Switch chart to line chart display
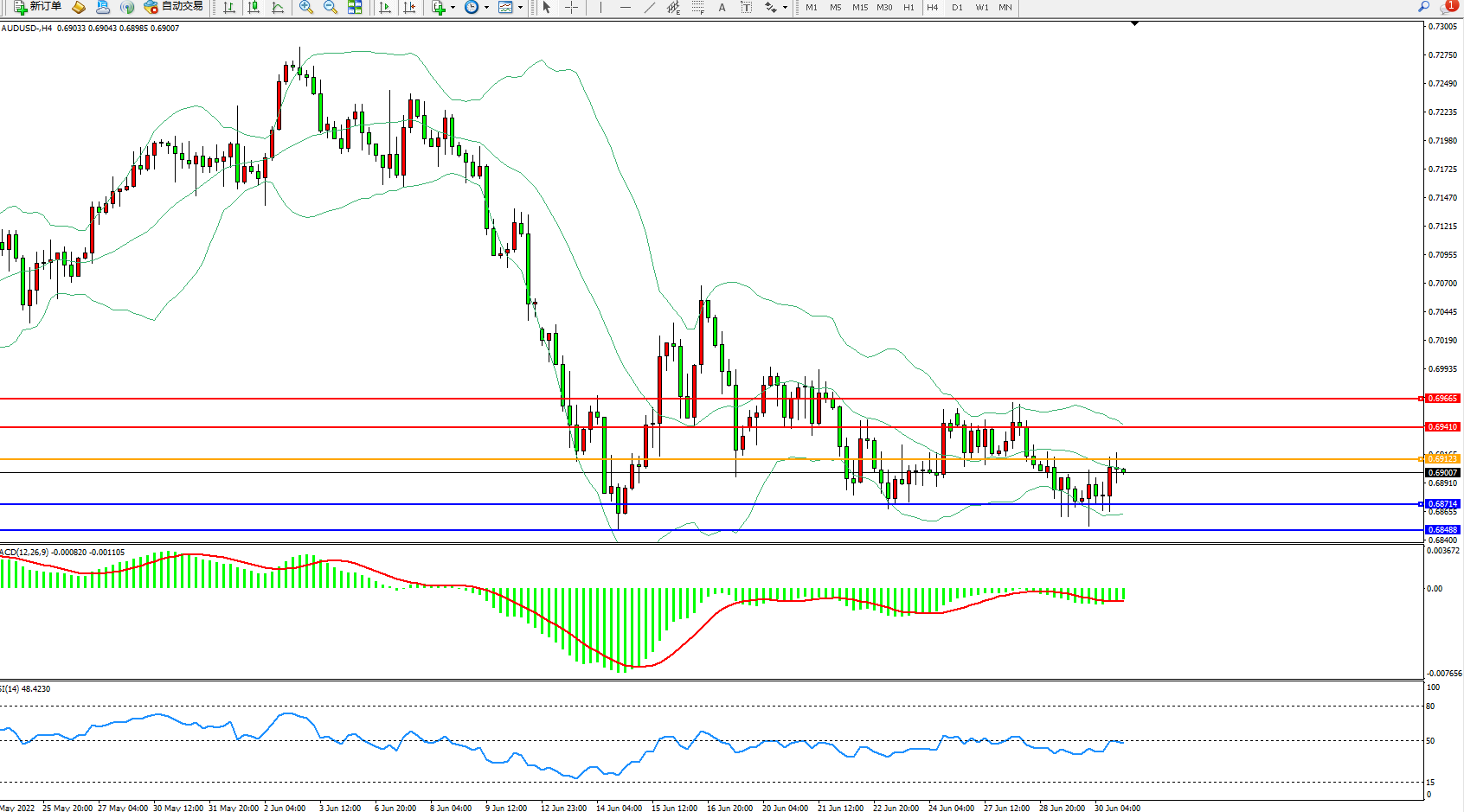The image size is (1464, 812). 278,7
